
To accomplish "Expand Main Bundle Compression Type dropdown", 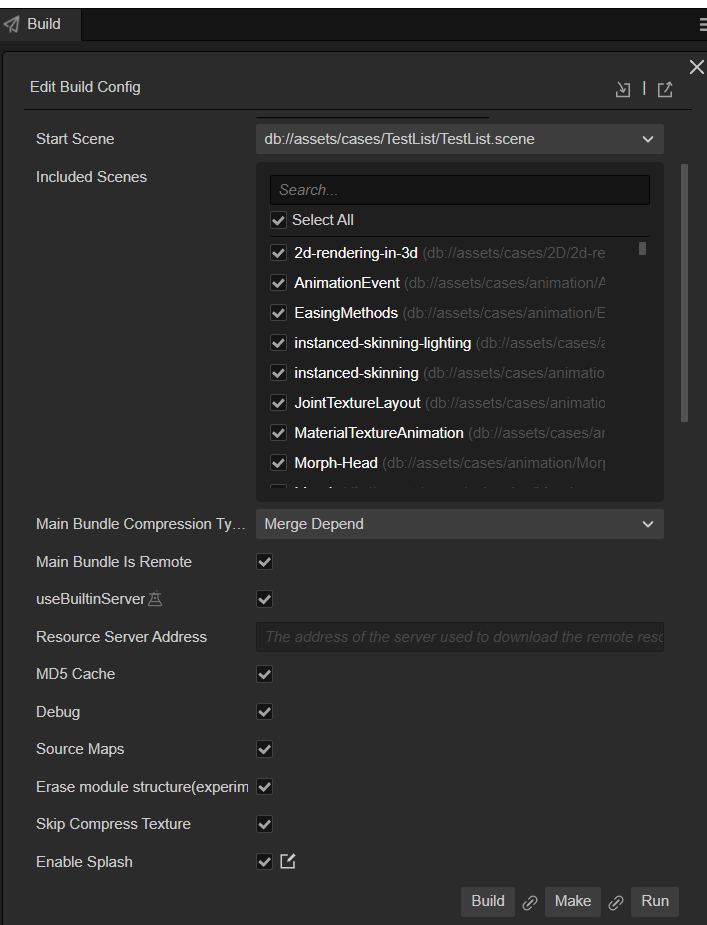I will [x=459, y=524].
